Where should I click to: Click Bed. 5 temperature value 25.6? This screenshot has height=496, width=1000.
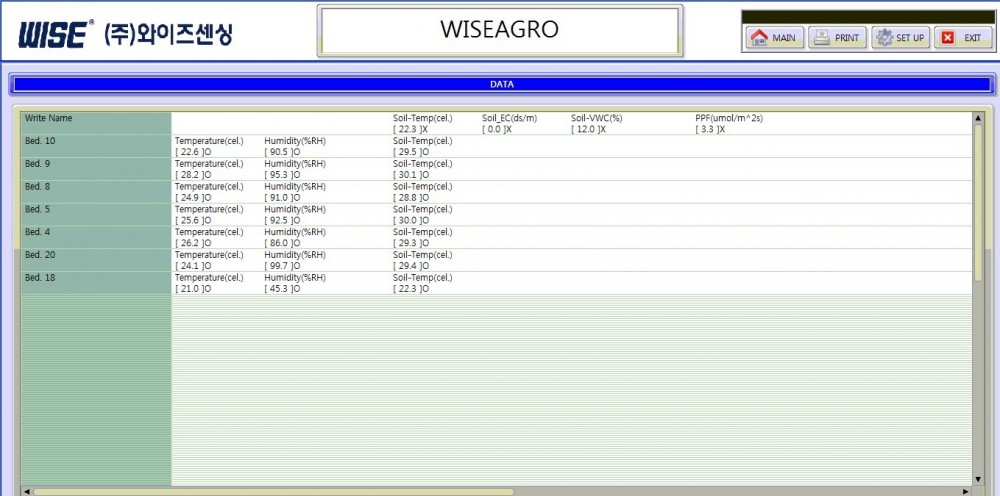193,221
